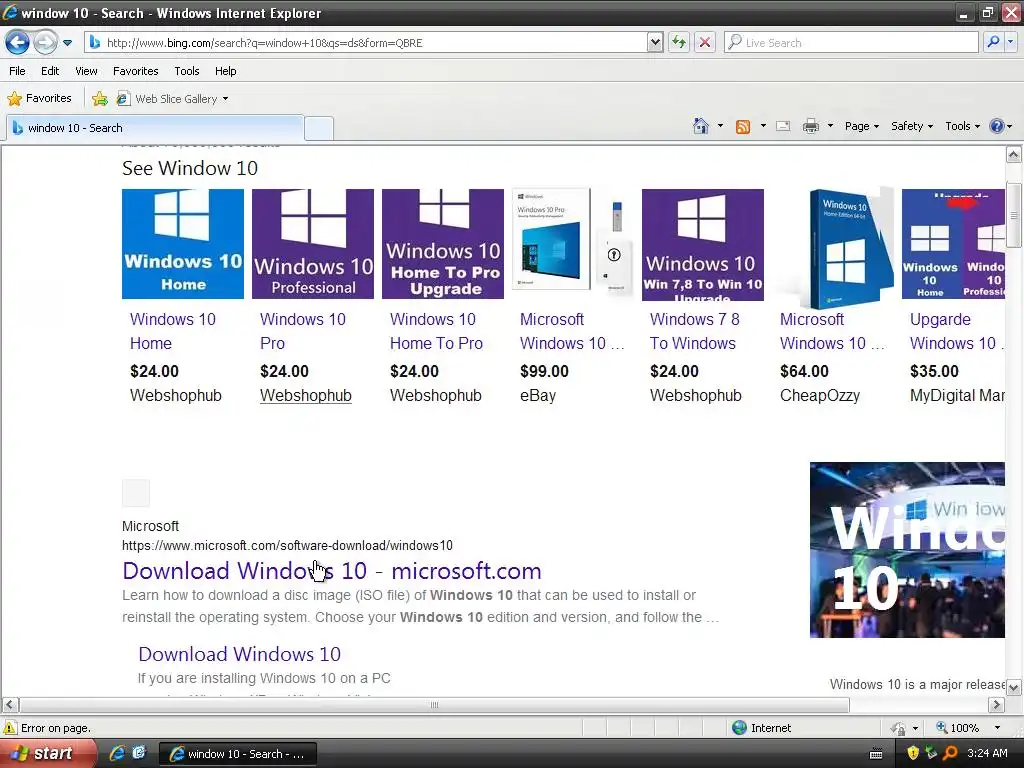Image resolution: width=1024 pixels, height=768 pixels.
Task: Expand the Home button dropdown arrow
Action: (720, 126)
